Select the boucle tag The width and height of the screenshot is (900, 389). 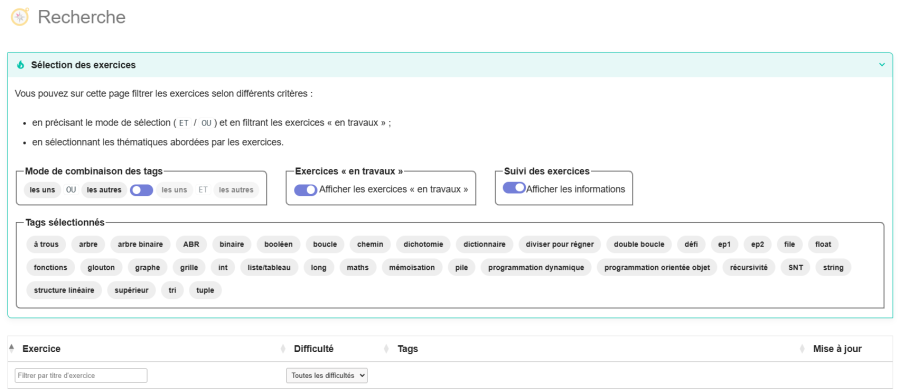pos(325,244)
